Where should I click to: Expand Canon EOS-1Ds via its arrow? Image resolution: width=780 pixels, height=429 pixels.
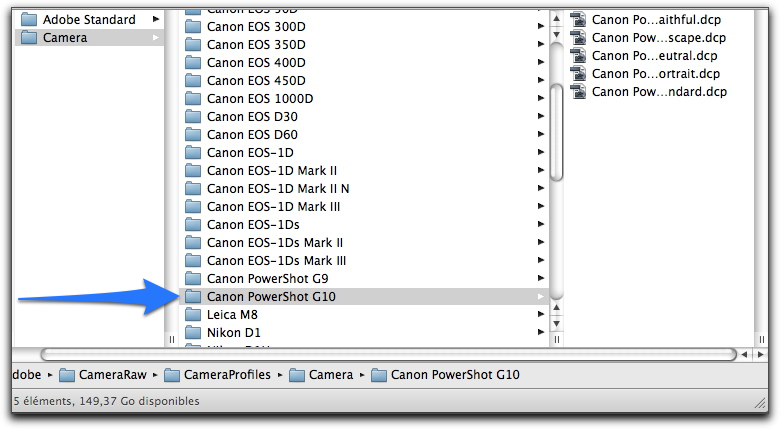[541, 224]
